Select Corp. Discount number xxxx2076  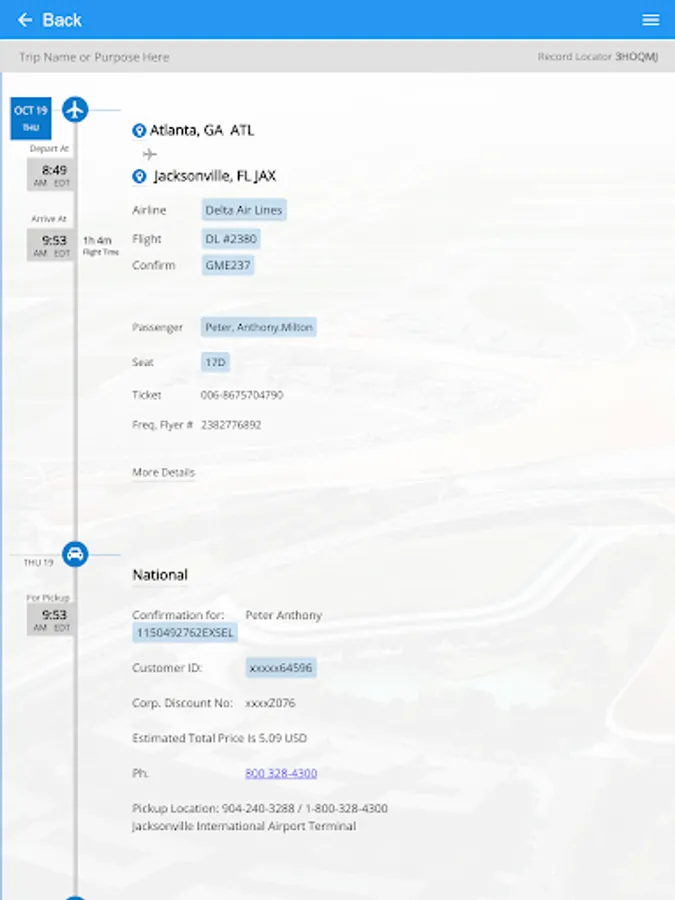[x=270, y=703]
